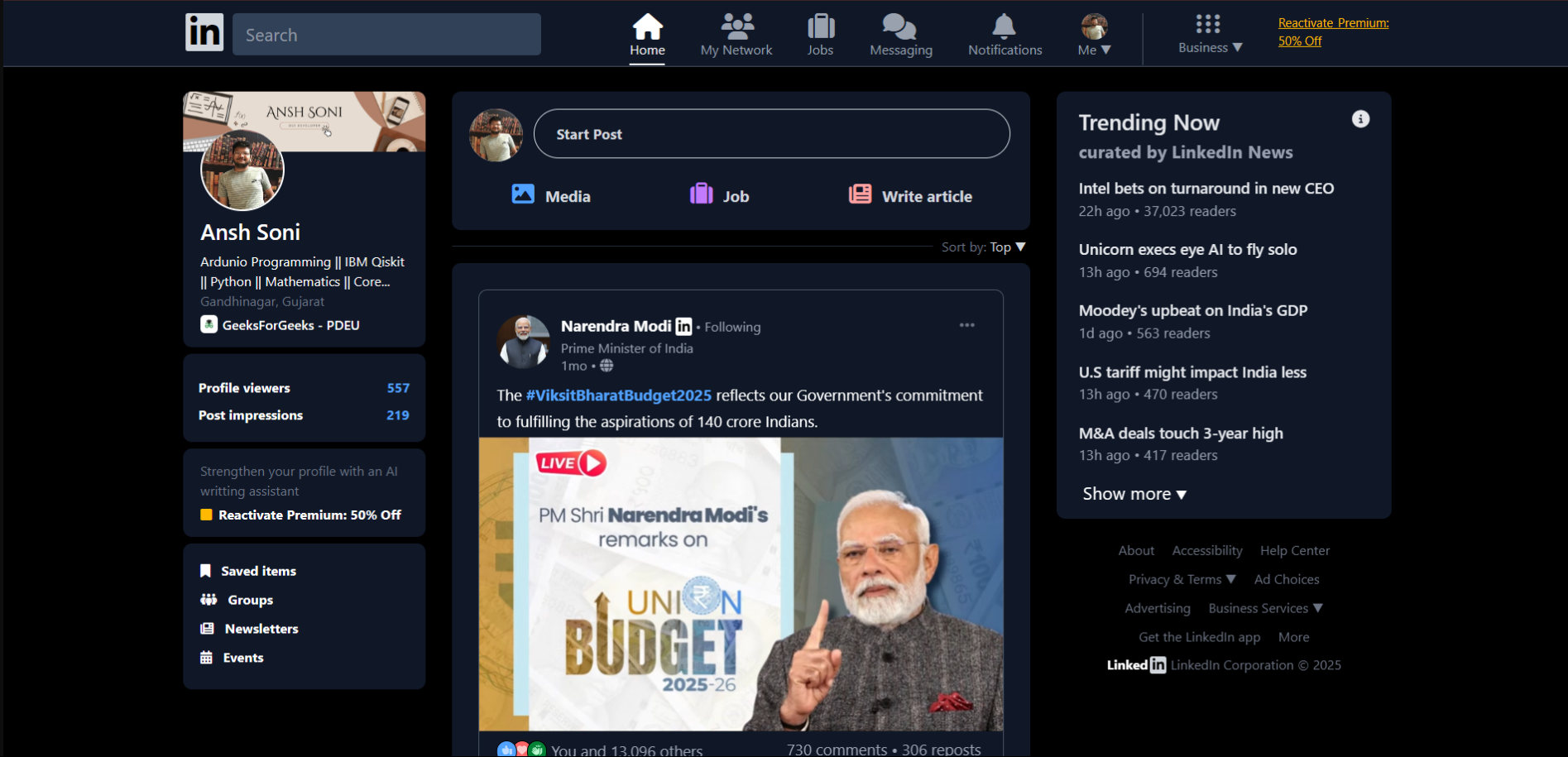Click Reactivate Premium 50% Off header link

[x=1332, y=31]
